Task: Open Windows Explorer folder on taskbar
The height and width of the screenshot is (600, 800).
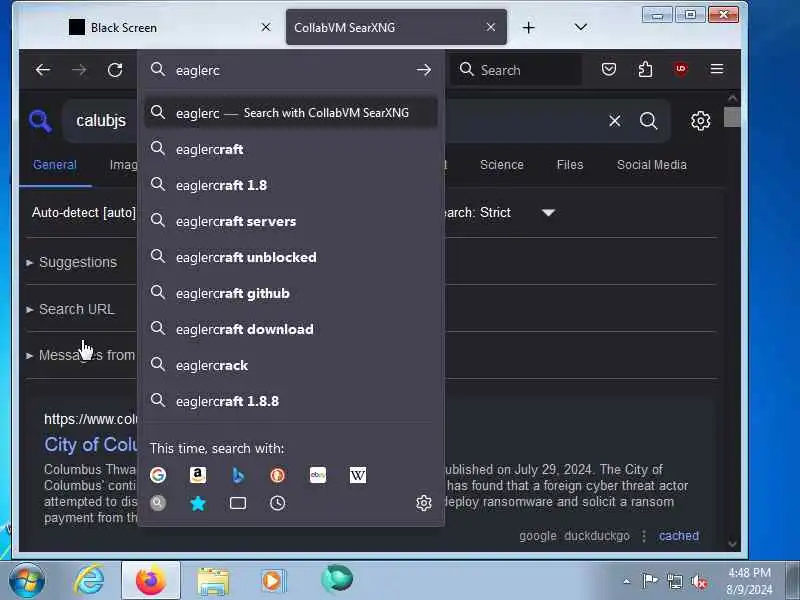Action: click(213, 581)
